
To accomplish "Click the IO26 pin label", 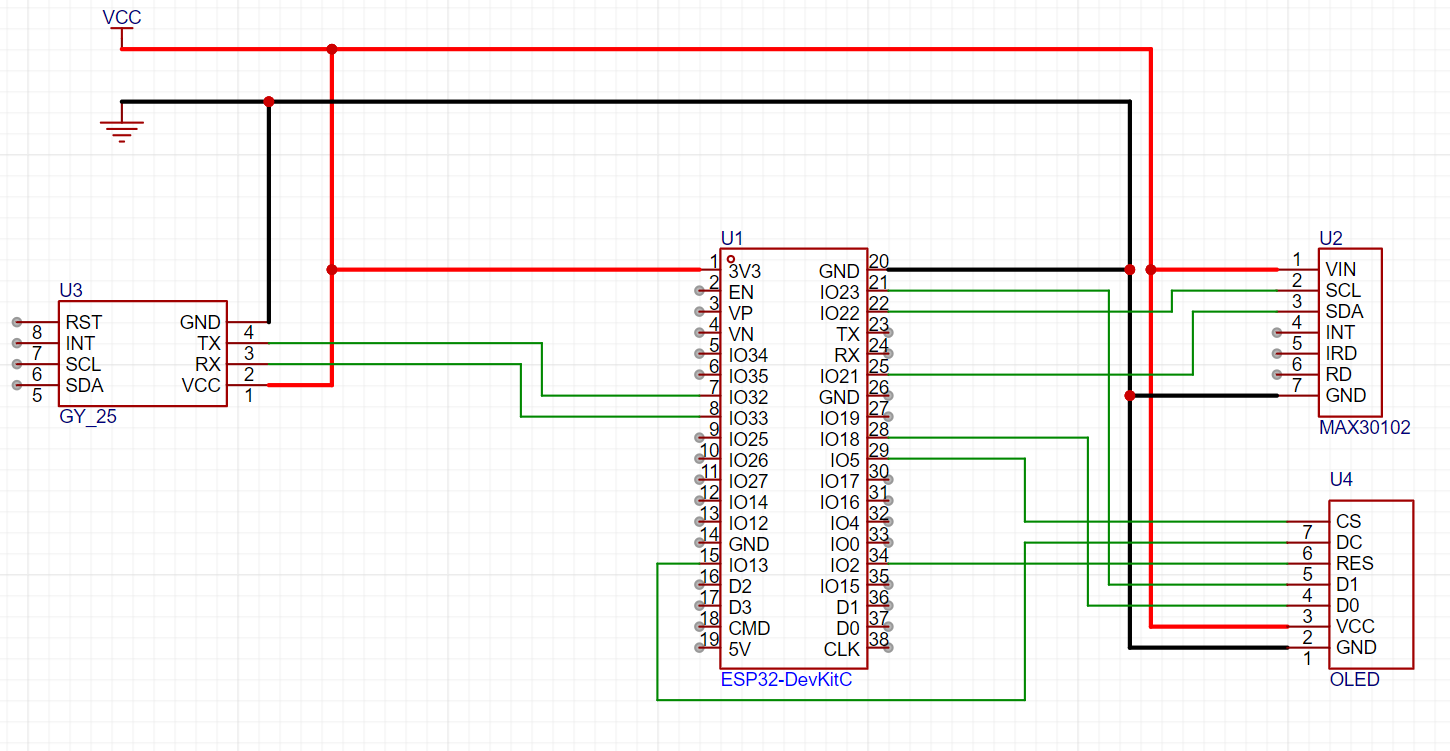I will coord(748,460).
